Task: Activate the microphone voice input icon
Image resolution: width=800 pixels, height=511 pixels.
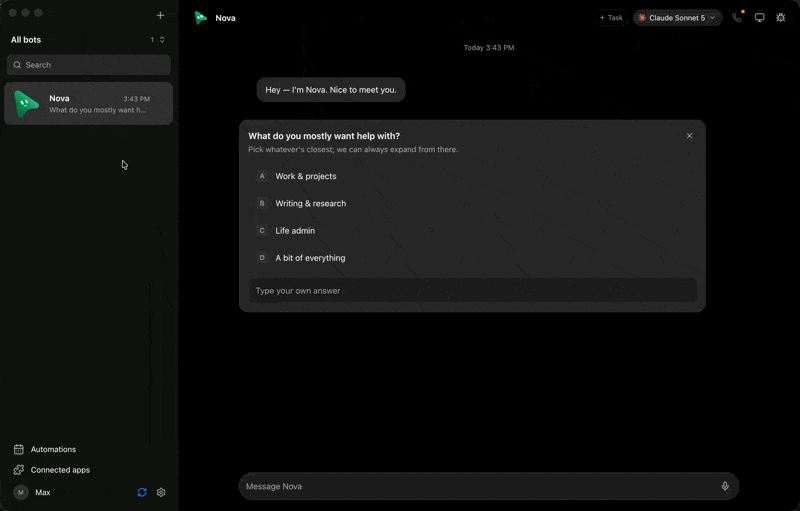Action: [x=725, y=487]
